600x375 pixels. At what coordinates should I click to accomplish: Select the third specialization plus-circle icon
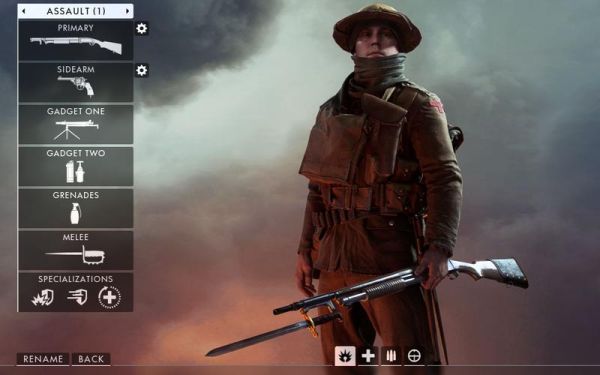click(x=109, y=297)
